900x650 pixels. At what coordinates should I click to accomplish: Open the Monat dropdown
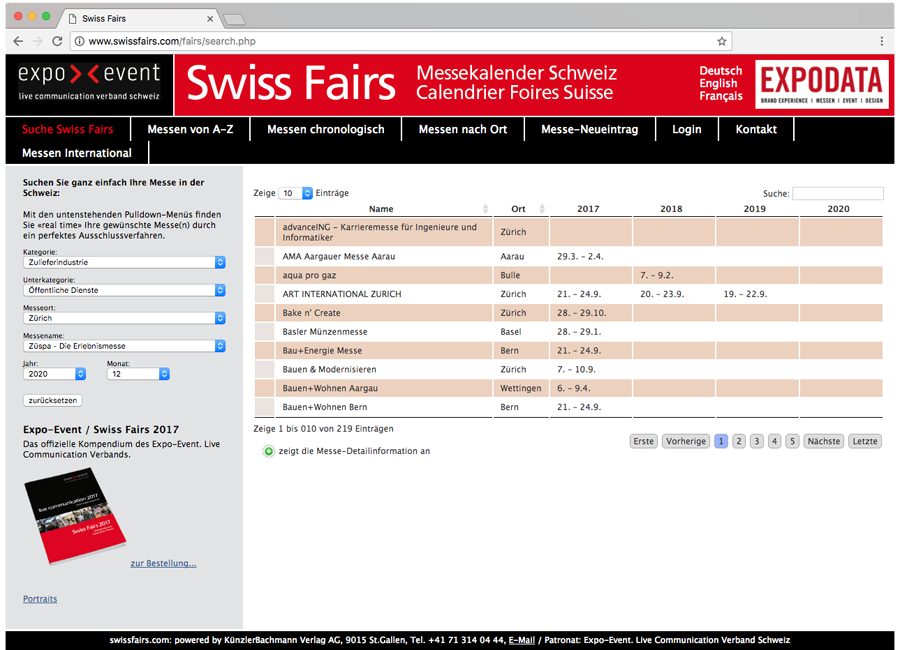click(138, 374)
